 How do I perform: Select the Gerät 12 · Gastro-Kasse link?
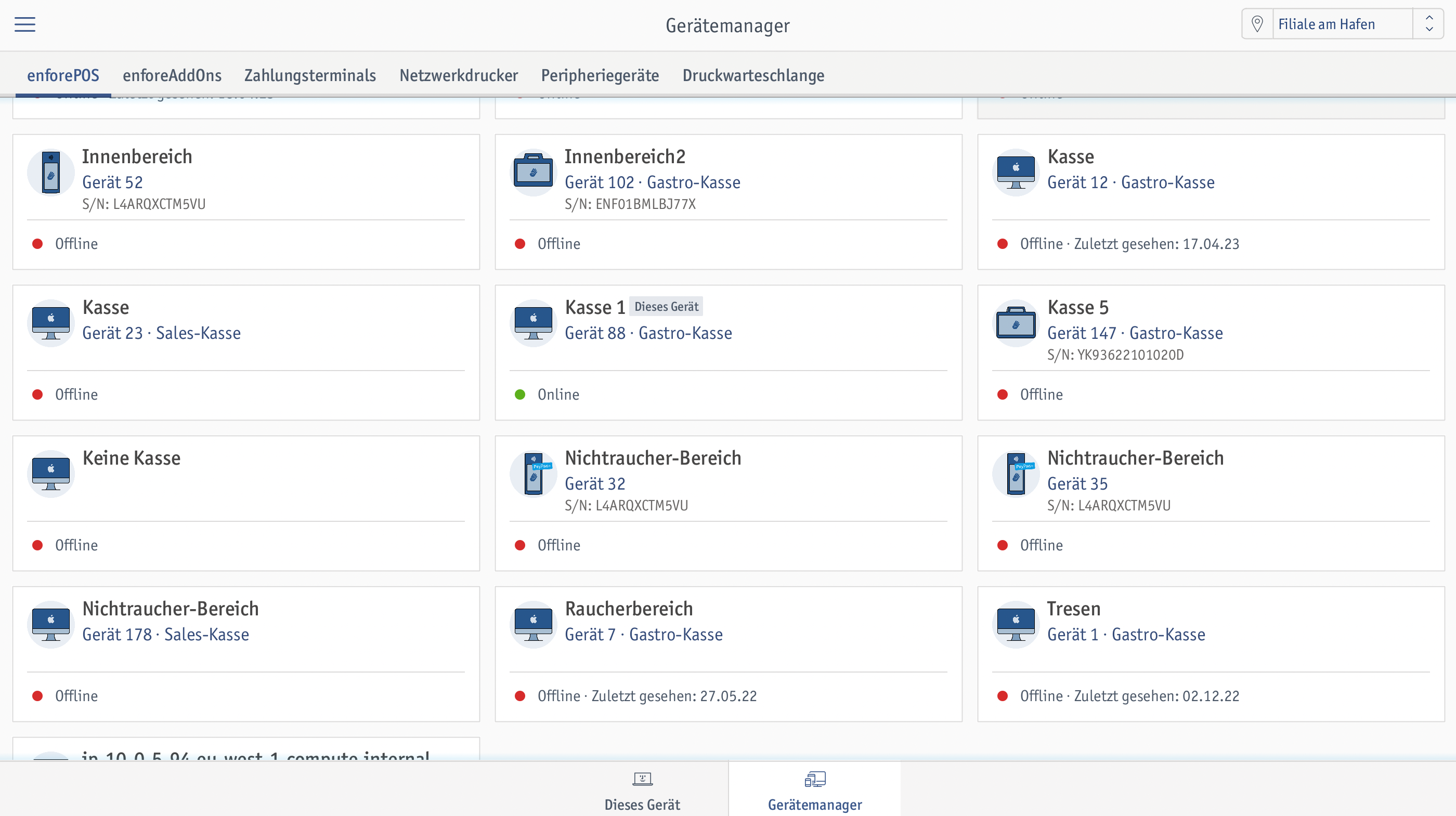click(x=1131, y=182)
